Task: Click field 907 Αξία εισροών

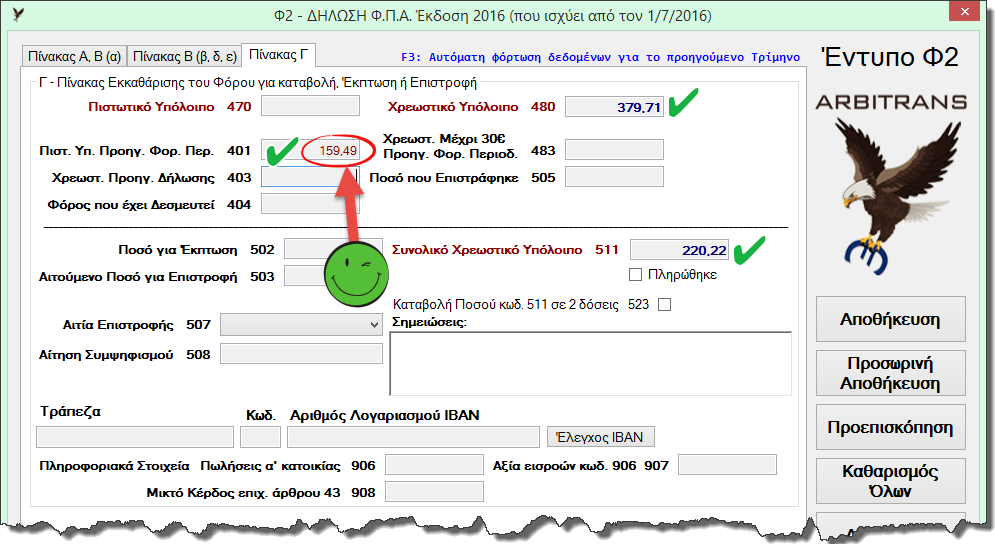Action: (x=727, y=465)
